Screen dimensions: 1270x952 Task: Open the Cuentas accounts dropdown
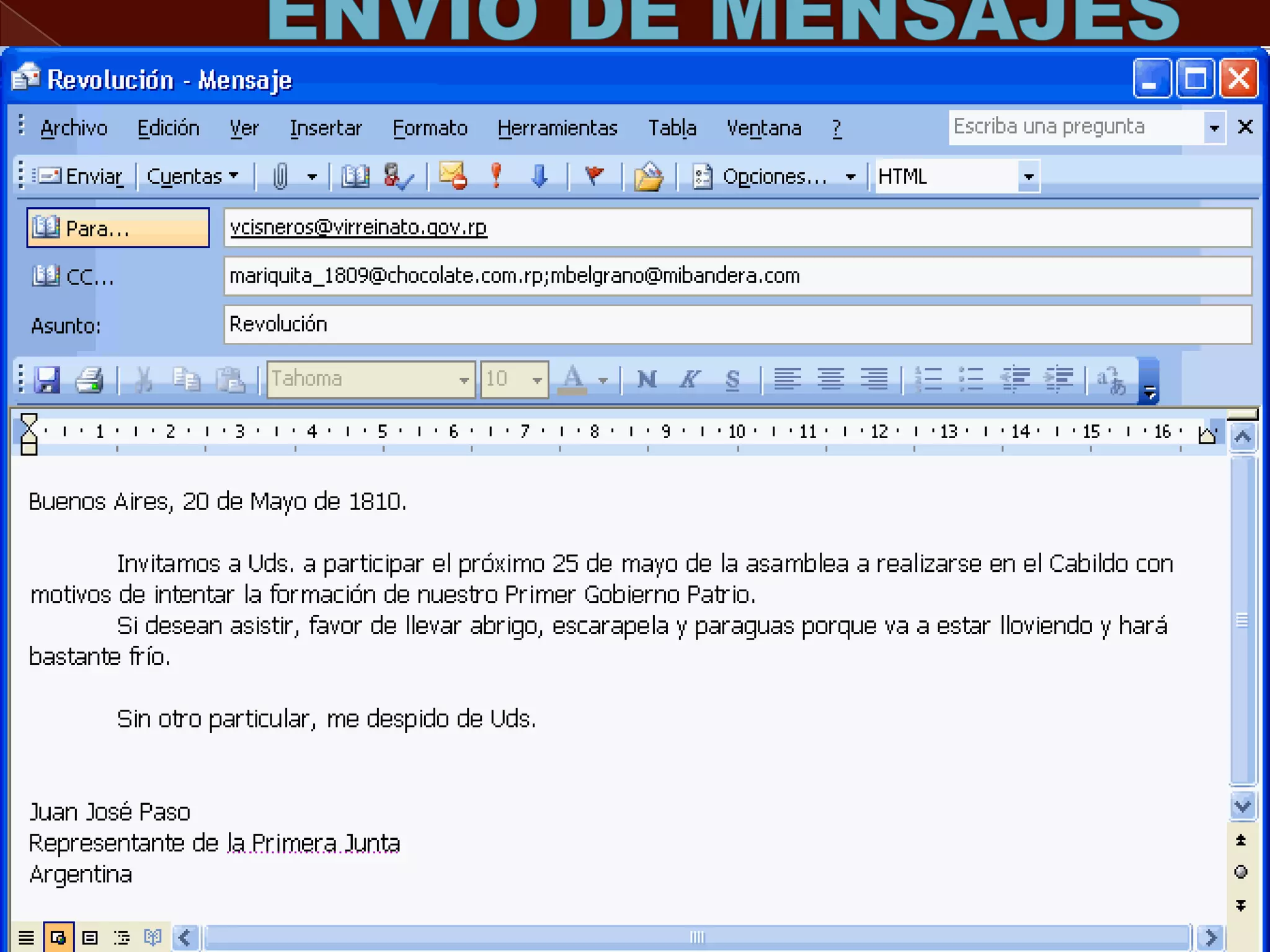tap(192, 177)
